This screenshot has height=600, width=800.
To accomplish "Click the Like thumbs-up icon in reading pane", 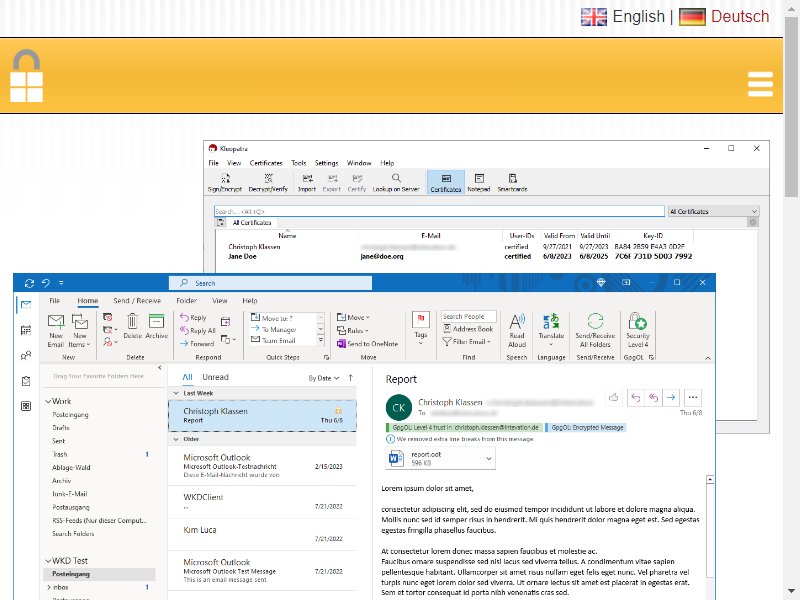I will [614, 397].
